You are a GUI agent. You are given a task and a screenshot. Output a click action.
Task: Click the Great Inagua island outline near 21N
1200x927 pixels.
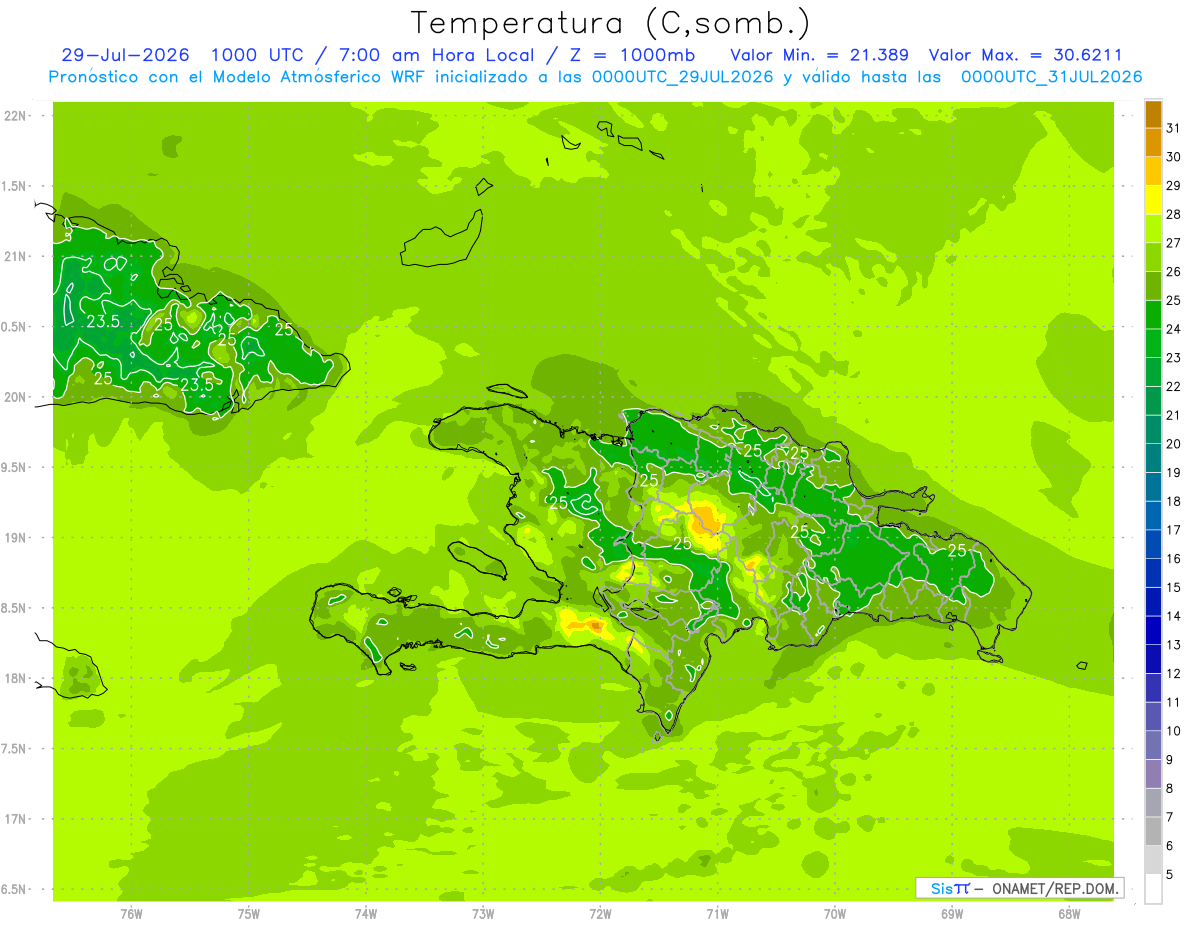[x=442, y=239]
